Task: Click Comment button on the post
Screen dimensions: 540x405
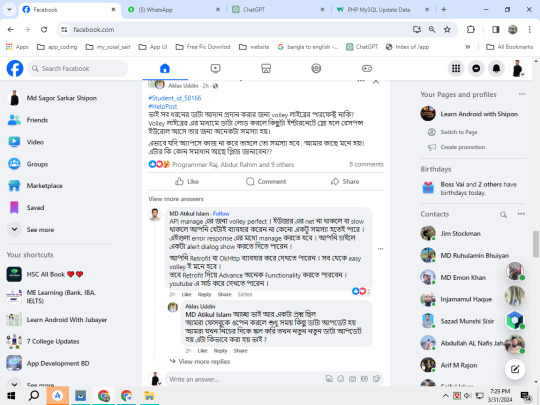Action: pyautogui.click(x=266, y=181)
